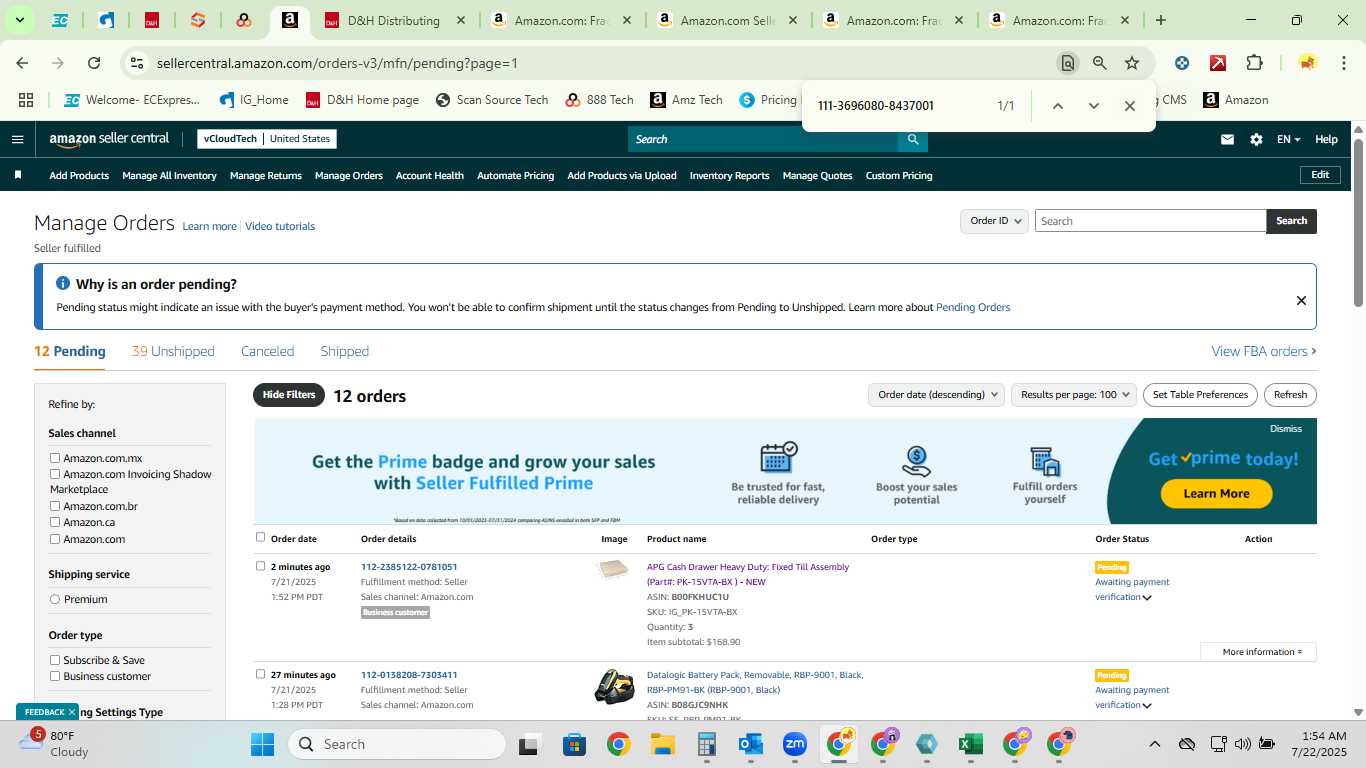Expand Awaiting payment verification for Datalogic order
Image resolution: width=1366 pixels, height=768 pixels.
click(1147, 706)
